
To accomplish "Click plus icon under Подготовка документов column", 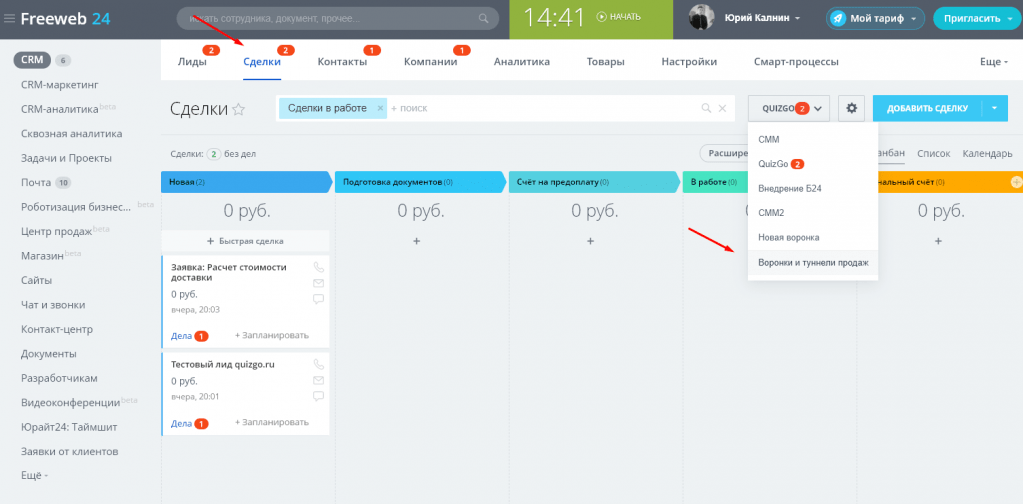I will click(417, 241).
